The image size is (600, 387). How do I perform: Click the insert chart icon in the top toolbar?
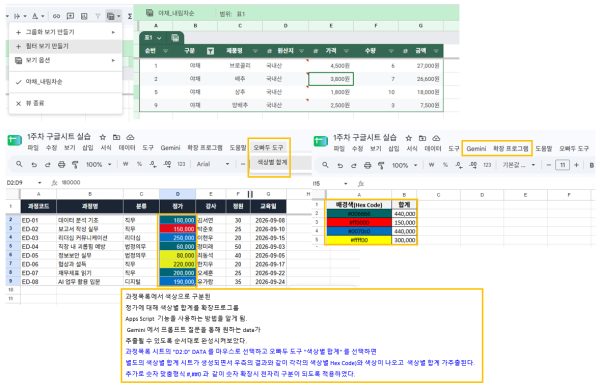coord(84,16)
